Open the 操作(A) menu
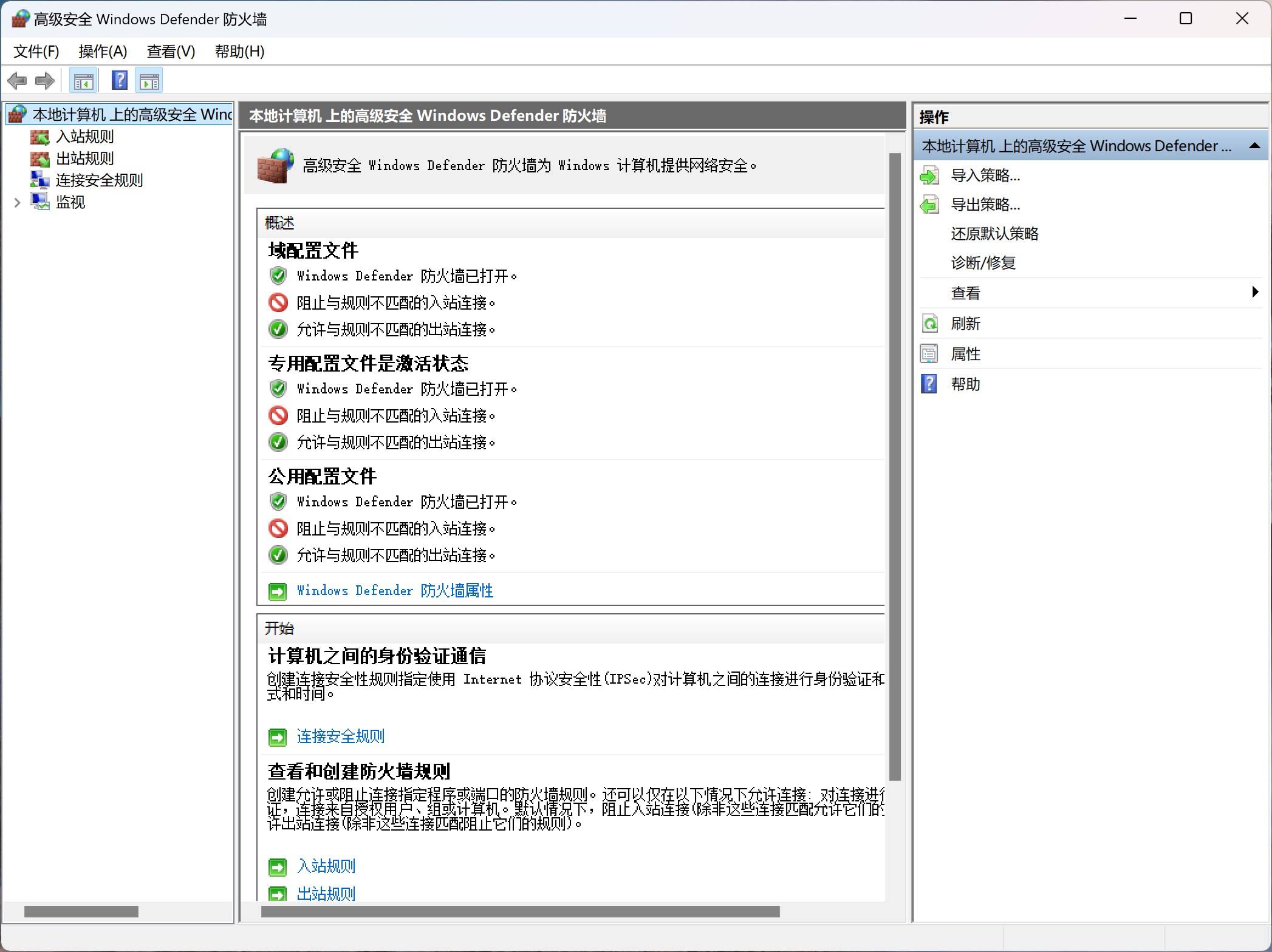The width and height of the screenshot is (1272, 952). [x=103, y=52]
